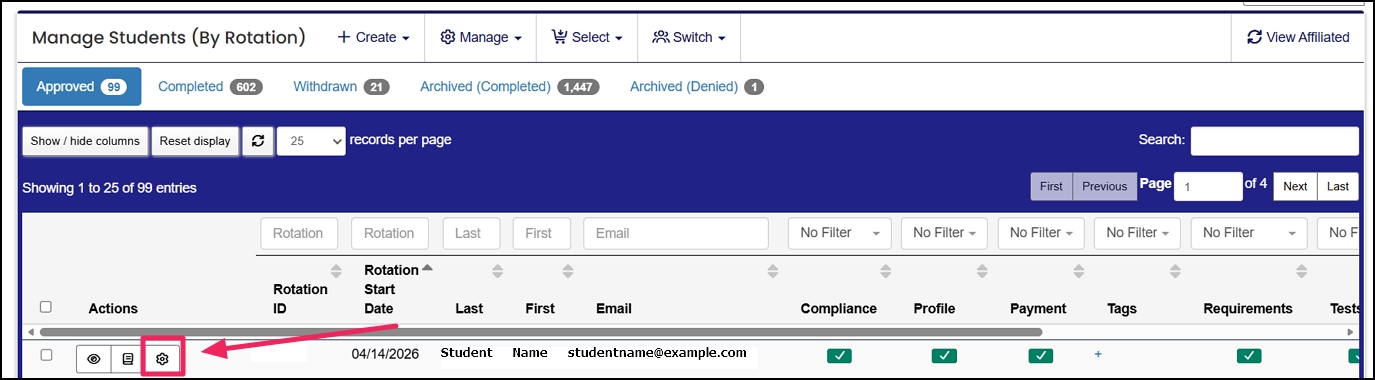The width and height of the screenshot is (1375, 380).
Task: Sort by Compliance column arrows
Action: 885,271
